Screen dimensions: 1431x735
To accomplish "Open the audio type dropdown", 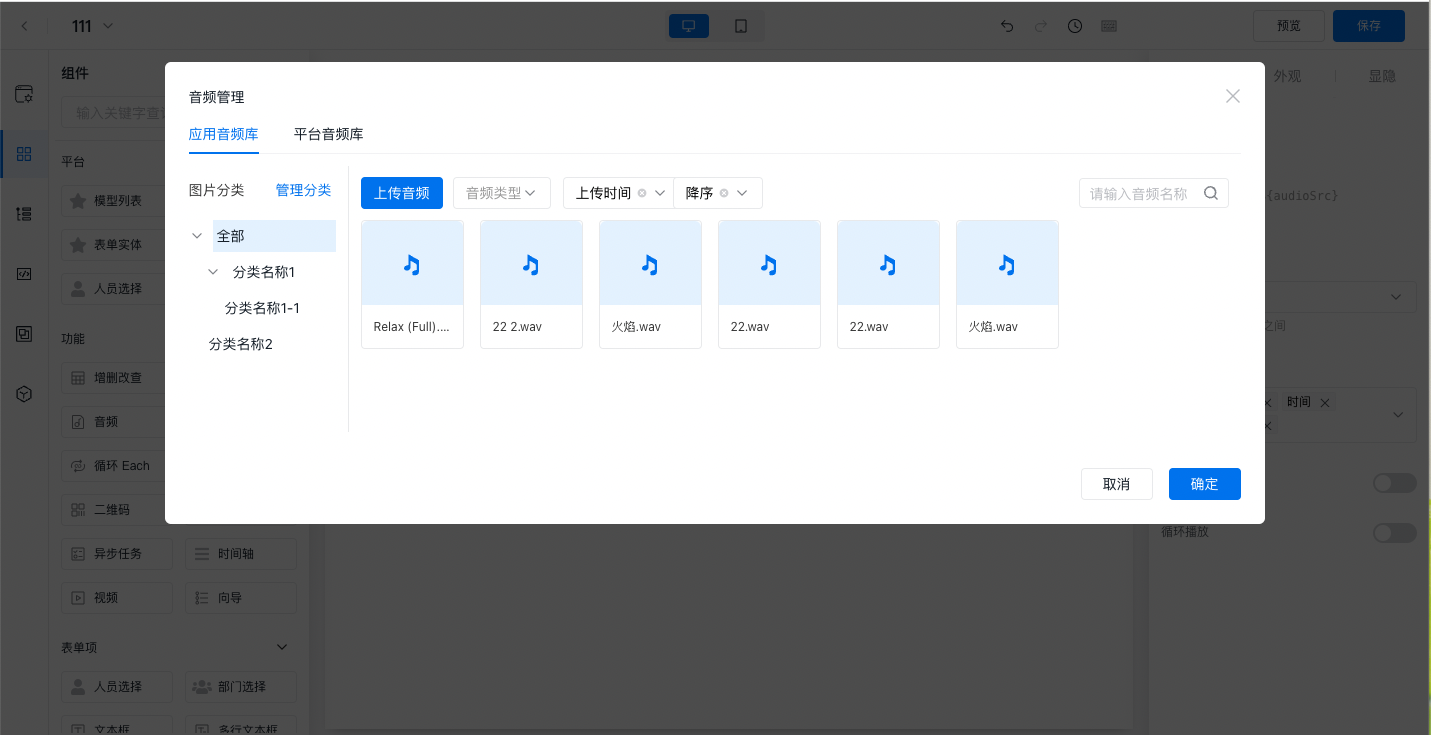I will click(x=501, y=193).
